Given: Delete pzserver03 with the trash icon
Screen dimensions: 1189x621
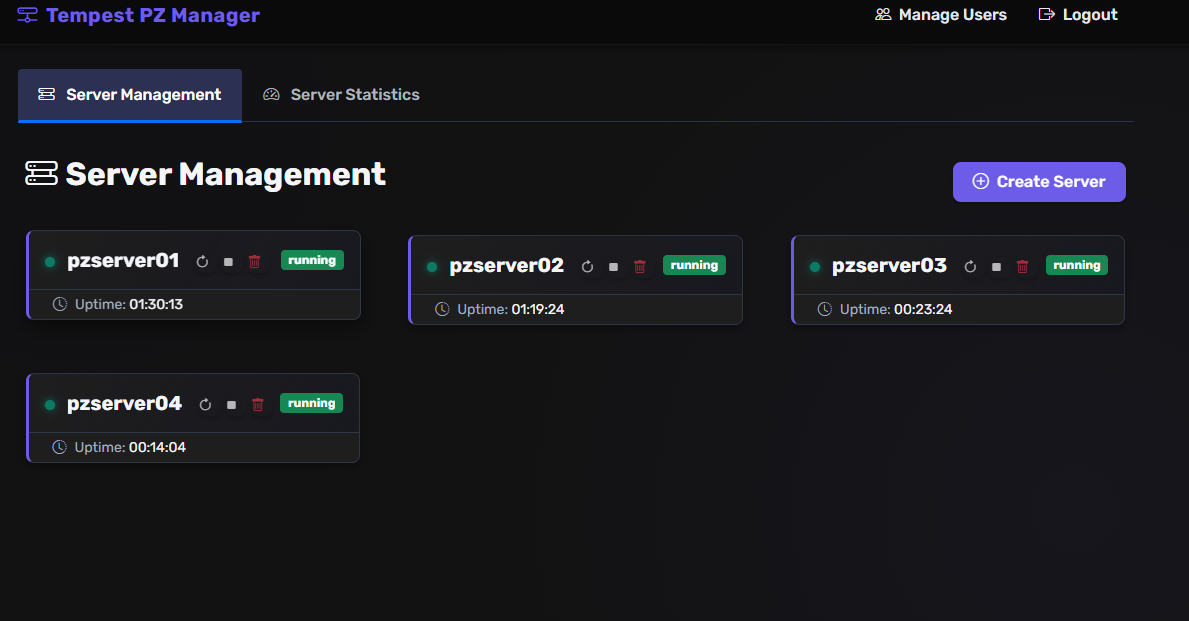Looking at the screenshot, I should pyautogui.click(x=1022, y=267).
